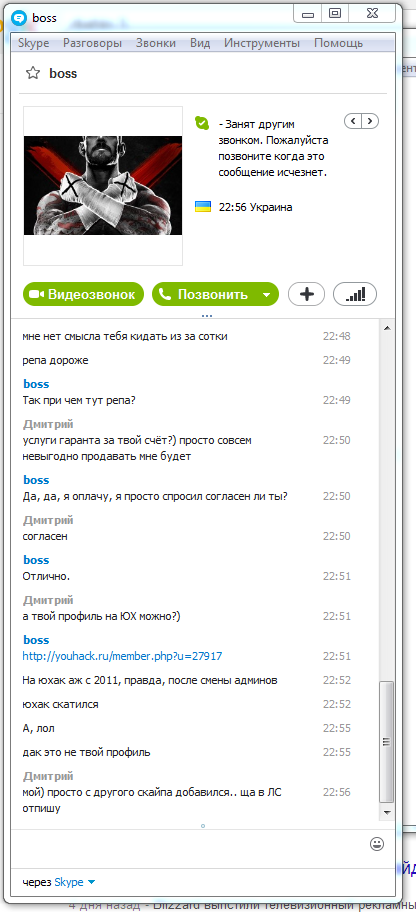Click the chat scrollbar down arrow
The image size is (416, 912).
[386, 810]
